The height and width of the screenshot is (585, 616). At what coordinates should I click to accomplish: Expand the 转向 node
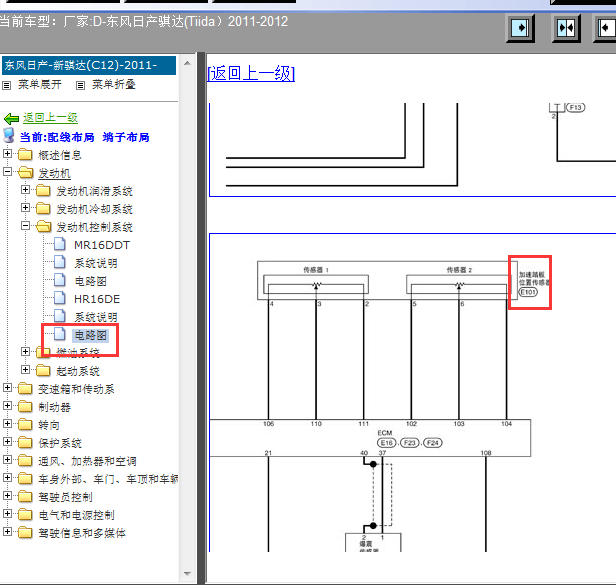click(x=7, y=423)
